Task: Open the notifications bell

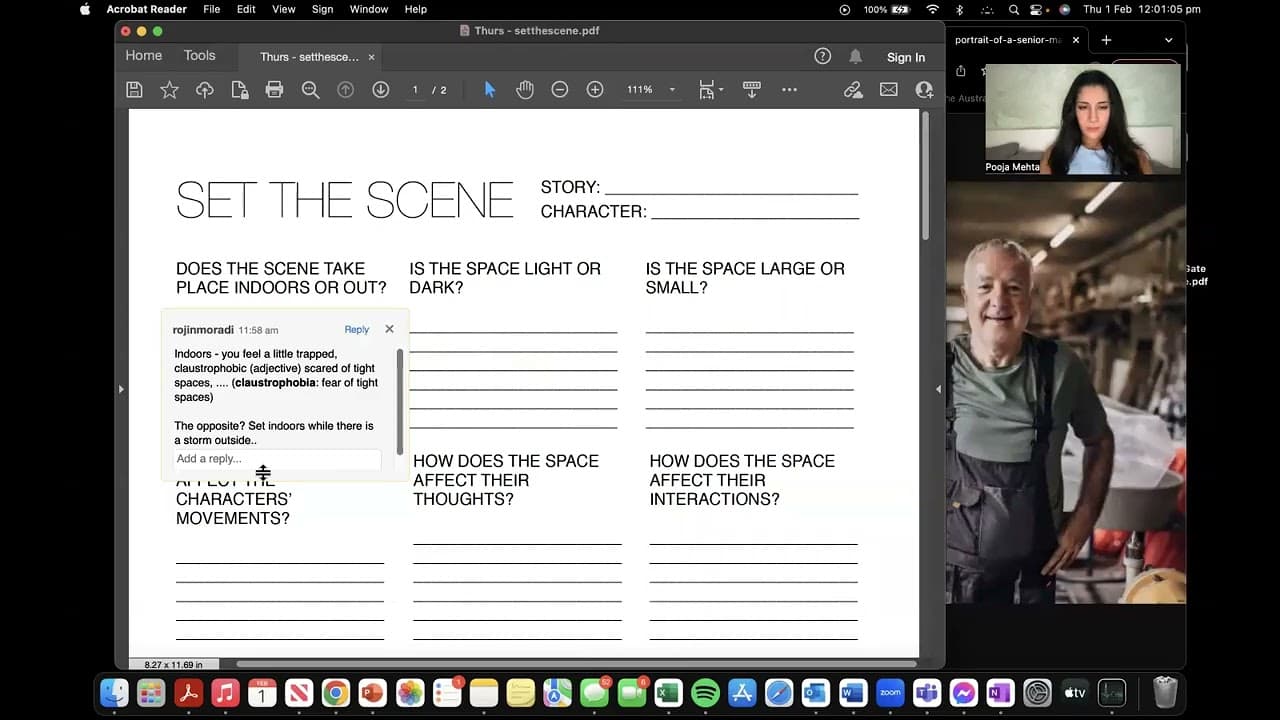Action: [x=856, y=57]
